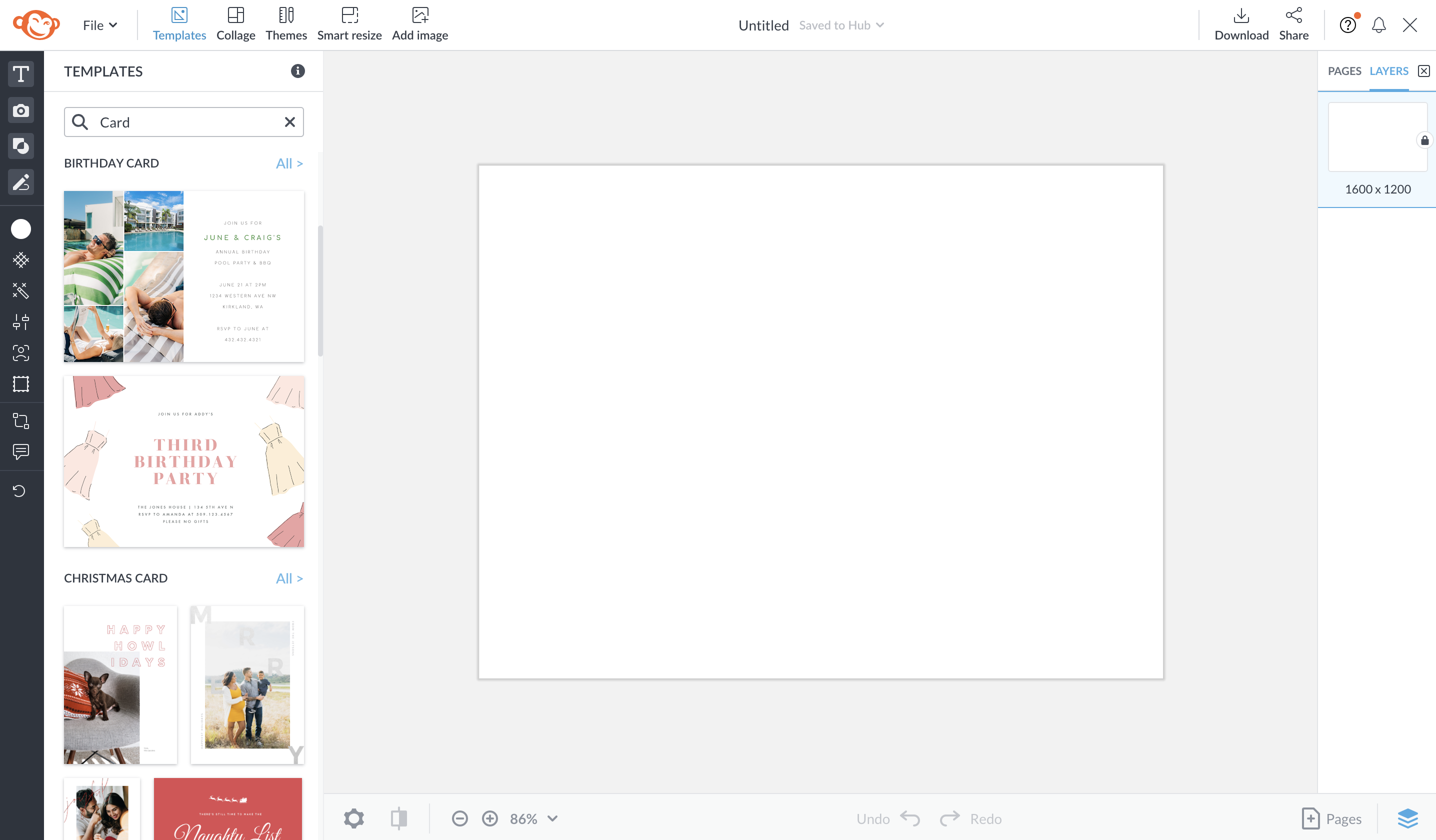Click the Comments icon in the sidebar
The width and height of the screenshot is (1436, 840).
pyautogui.click(x=21, y=452)
